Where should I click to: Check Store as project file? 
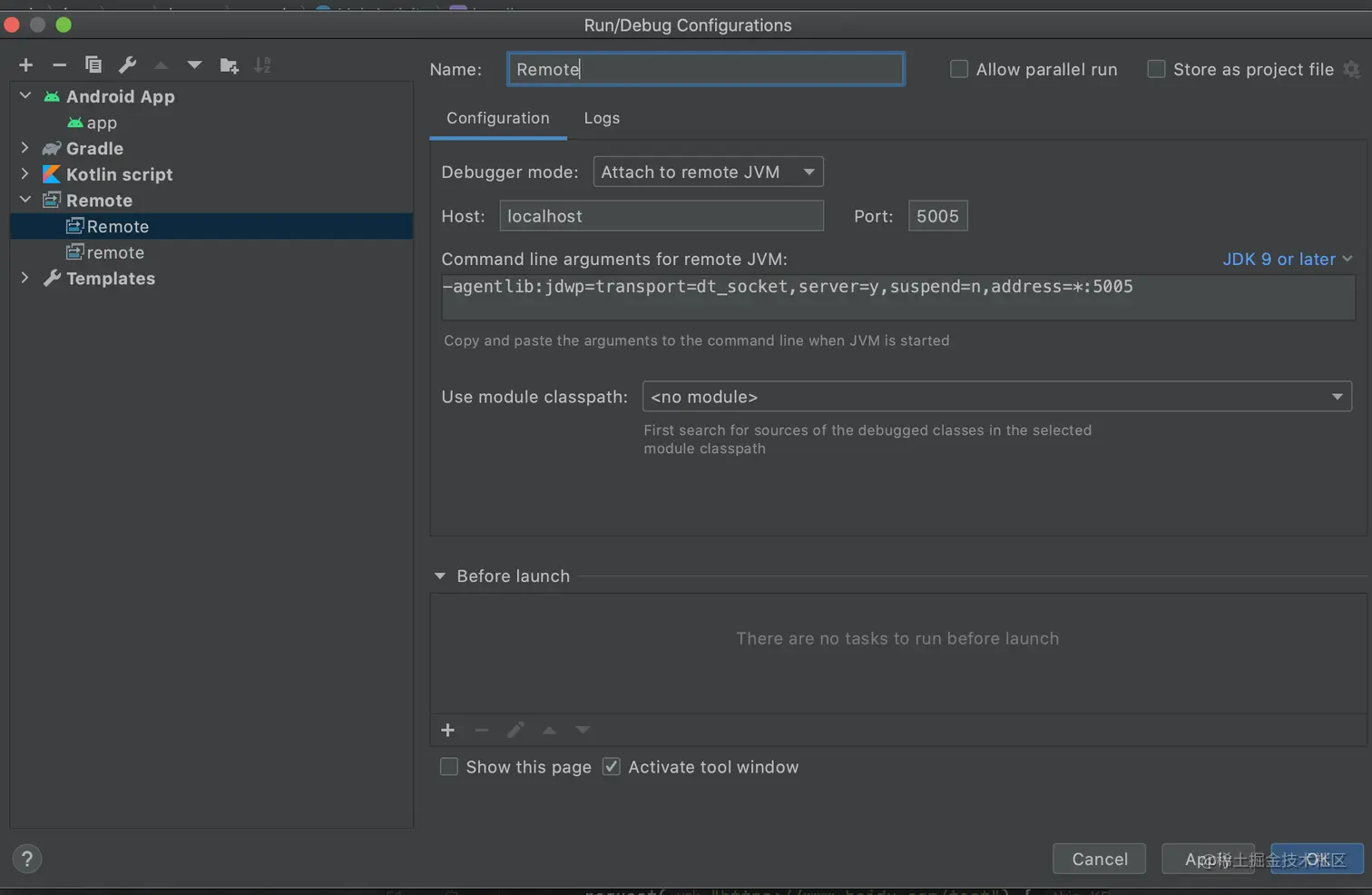(1156, 69)
